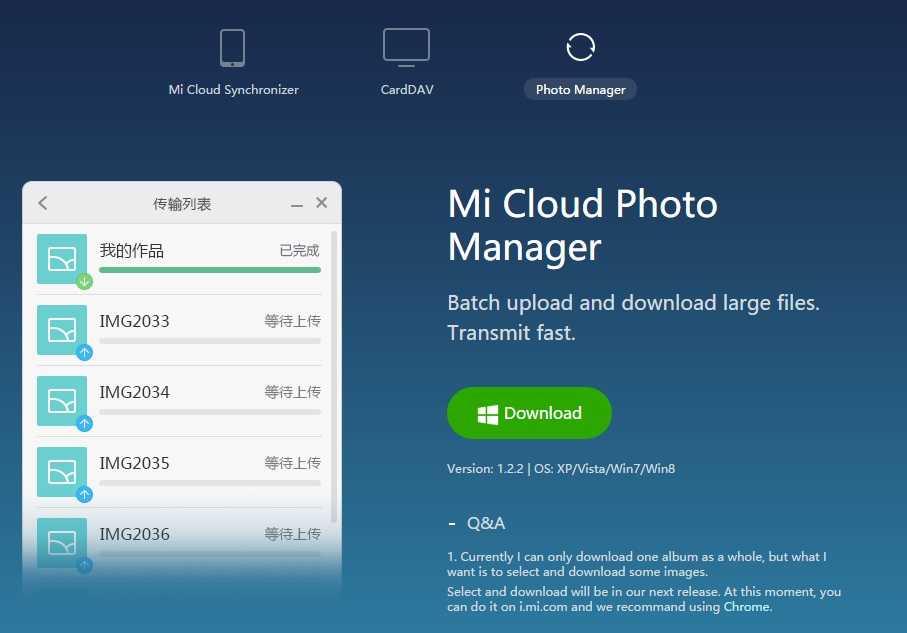Image resolution: width=907 pixels, height=633 pixels.
Task: Click the upload arrow badge on IMG2035
Action: pos(85,494)
